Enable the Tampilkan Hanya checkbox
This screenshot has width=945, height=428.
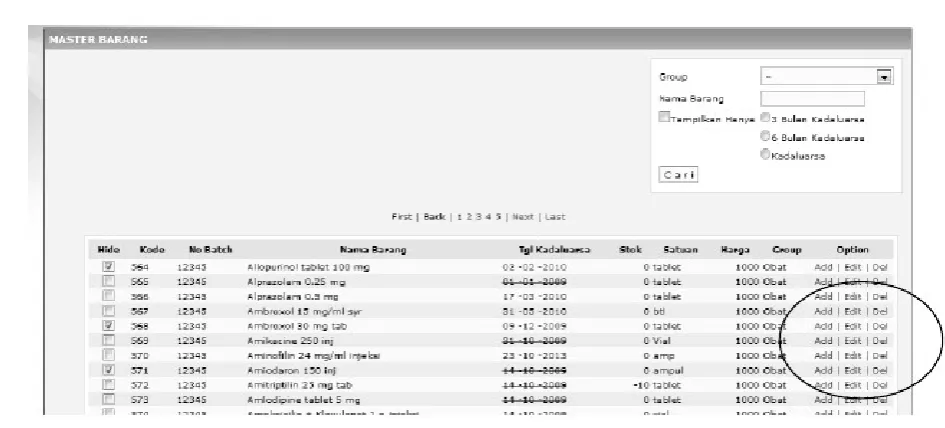664,117
